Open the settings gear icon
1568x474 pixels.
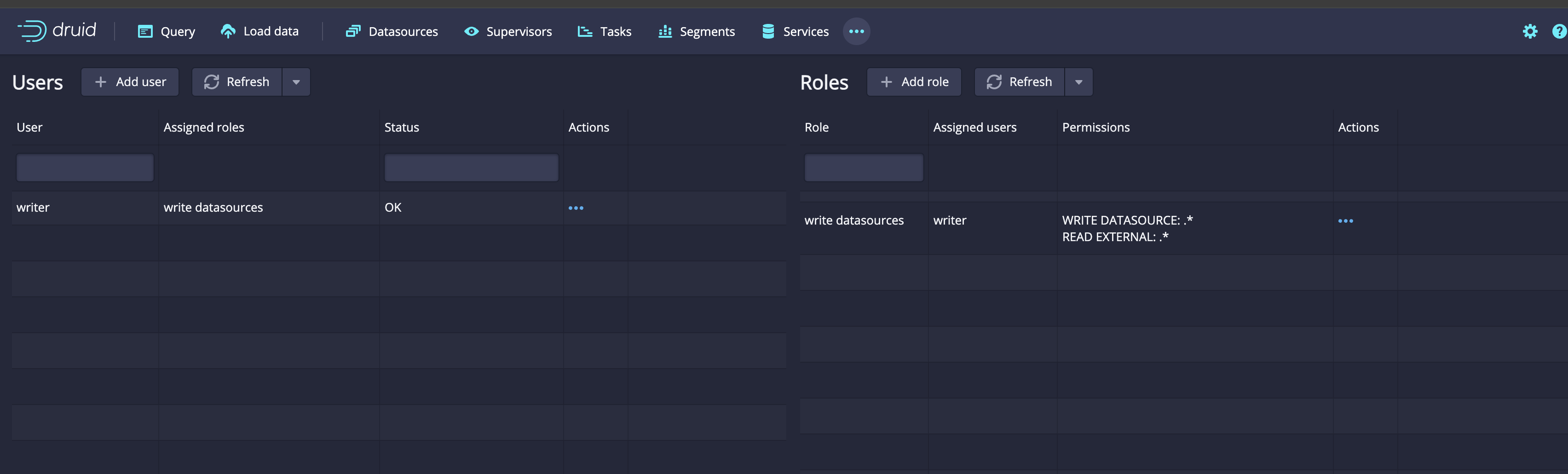pos(1530,31)
